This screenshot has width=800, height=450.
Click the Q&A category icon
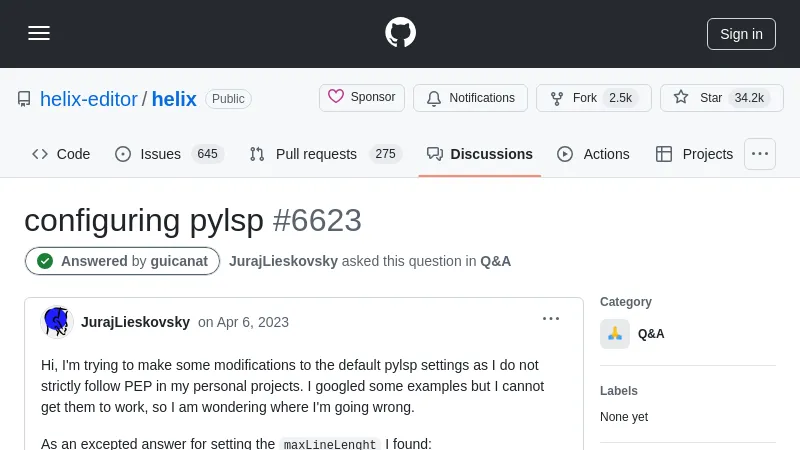point(615,334)
